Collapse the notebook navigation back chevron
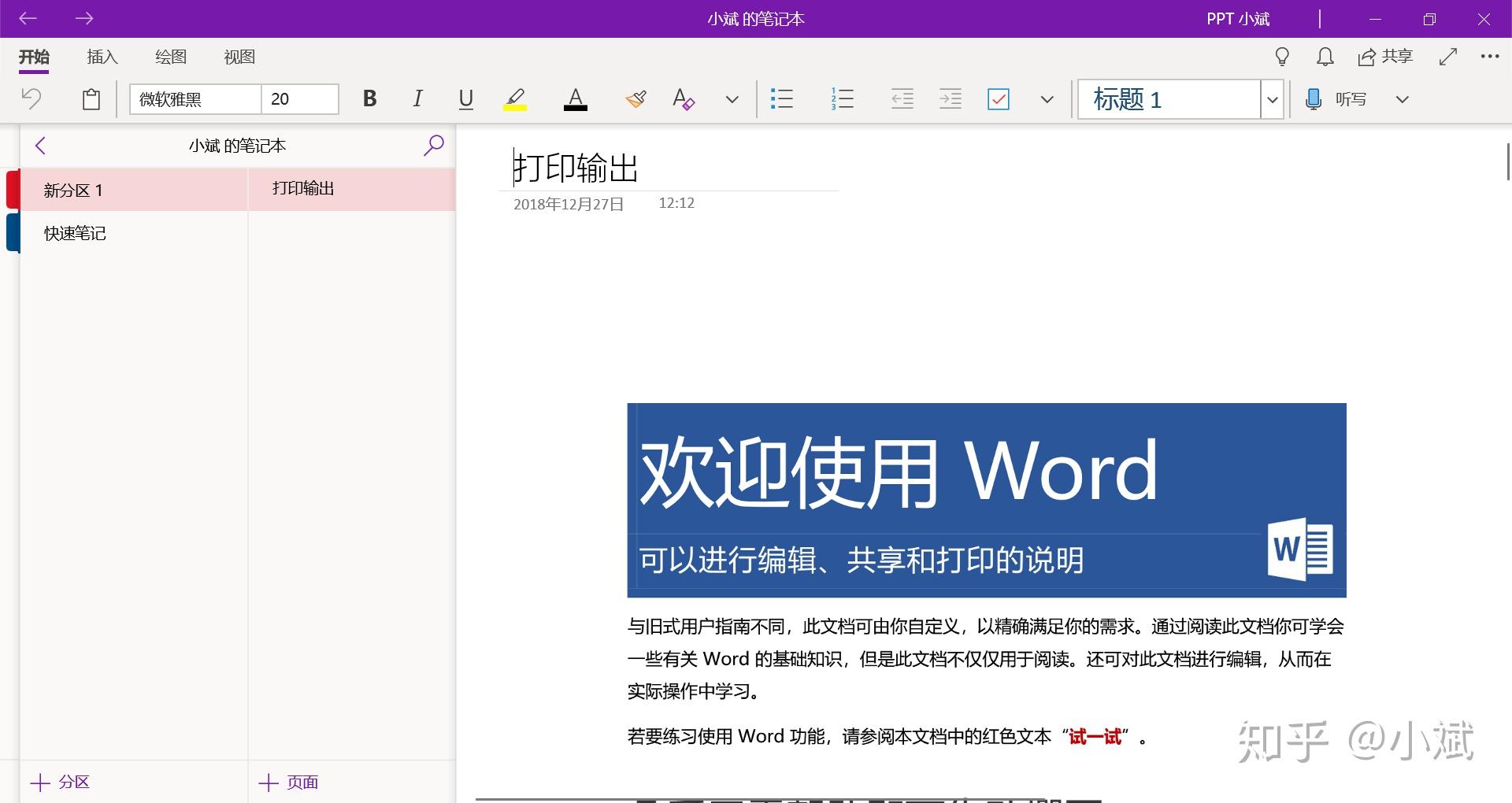Viewport: 1512px width, 803px height. coord(41,146)
